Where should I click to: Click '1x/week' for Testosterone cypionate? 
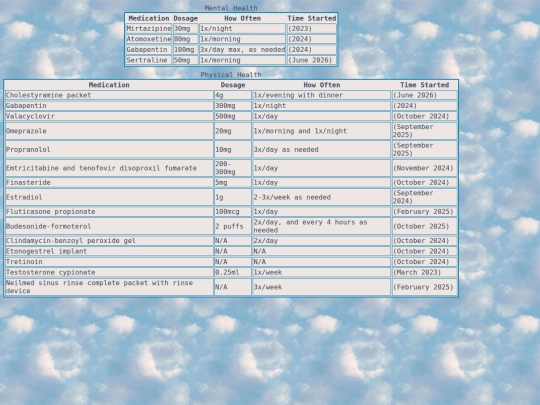(x=322, y=272)
